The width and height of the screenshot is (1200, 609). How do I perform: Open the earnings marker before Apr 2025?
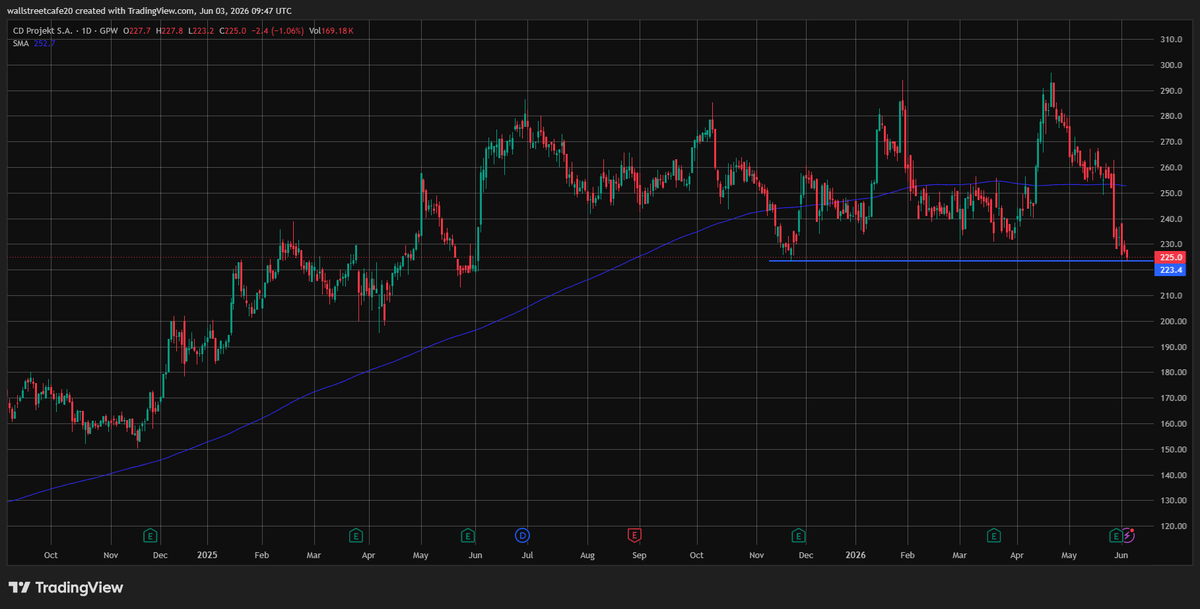point(355,536)
